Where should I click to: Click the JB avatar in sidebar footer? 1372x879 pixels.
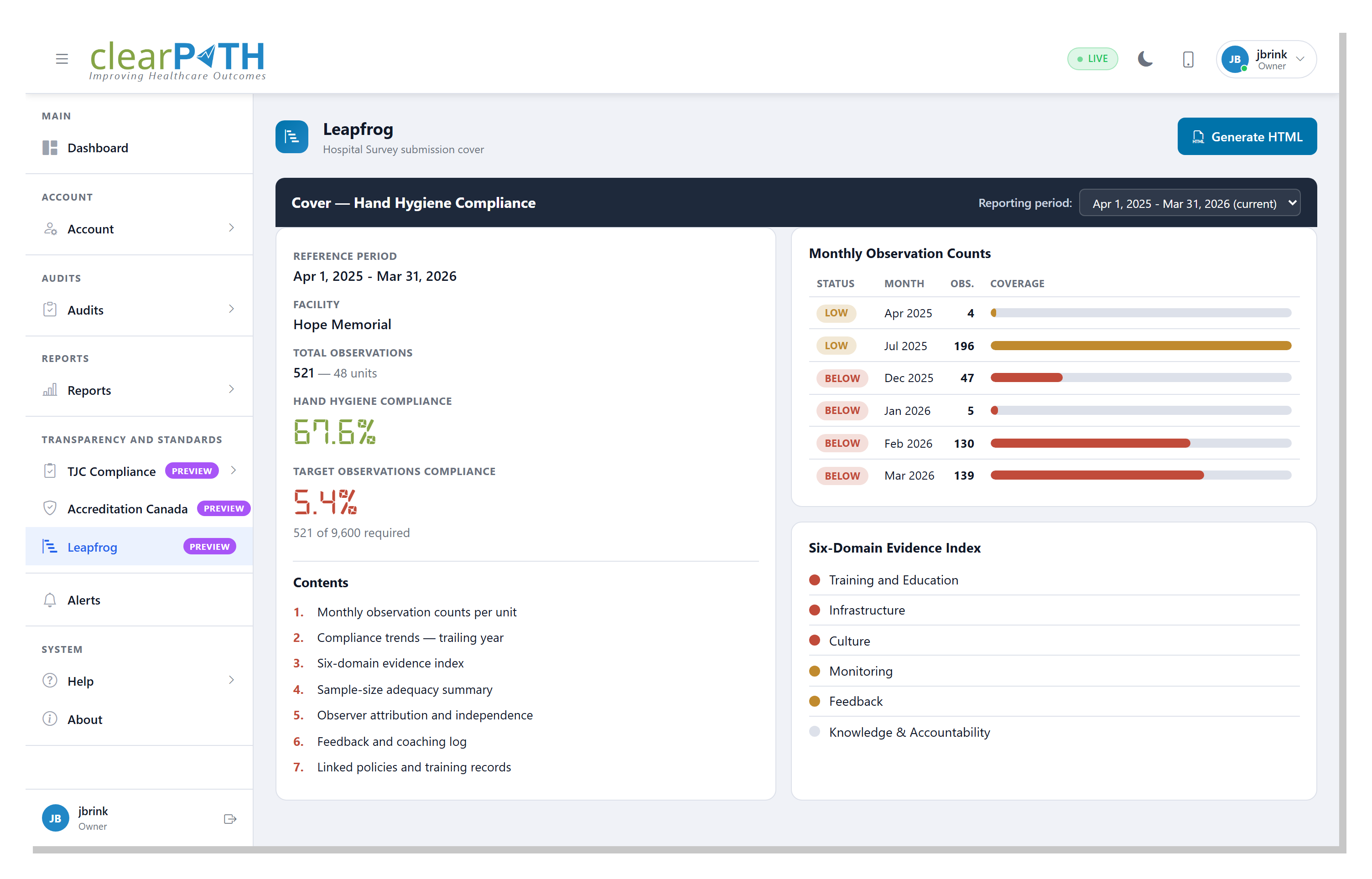[55, 818]
